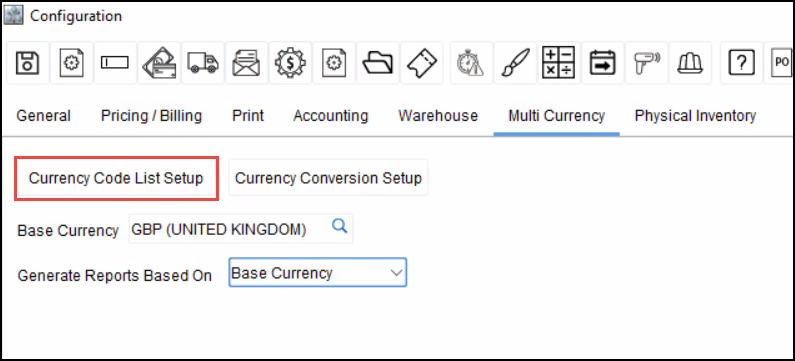The height and width of the screenshot is (361, 795).
Task: Click Currency Conversion Setup button
Action: point(328,178)
